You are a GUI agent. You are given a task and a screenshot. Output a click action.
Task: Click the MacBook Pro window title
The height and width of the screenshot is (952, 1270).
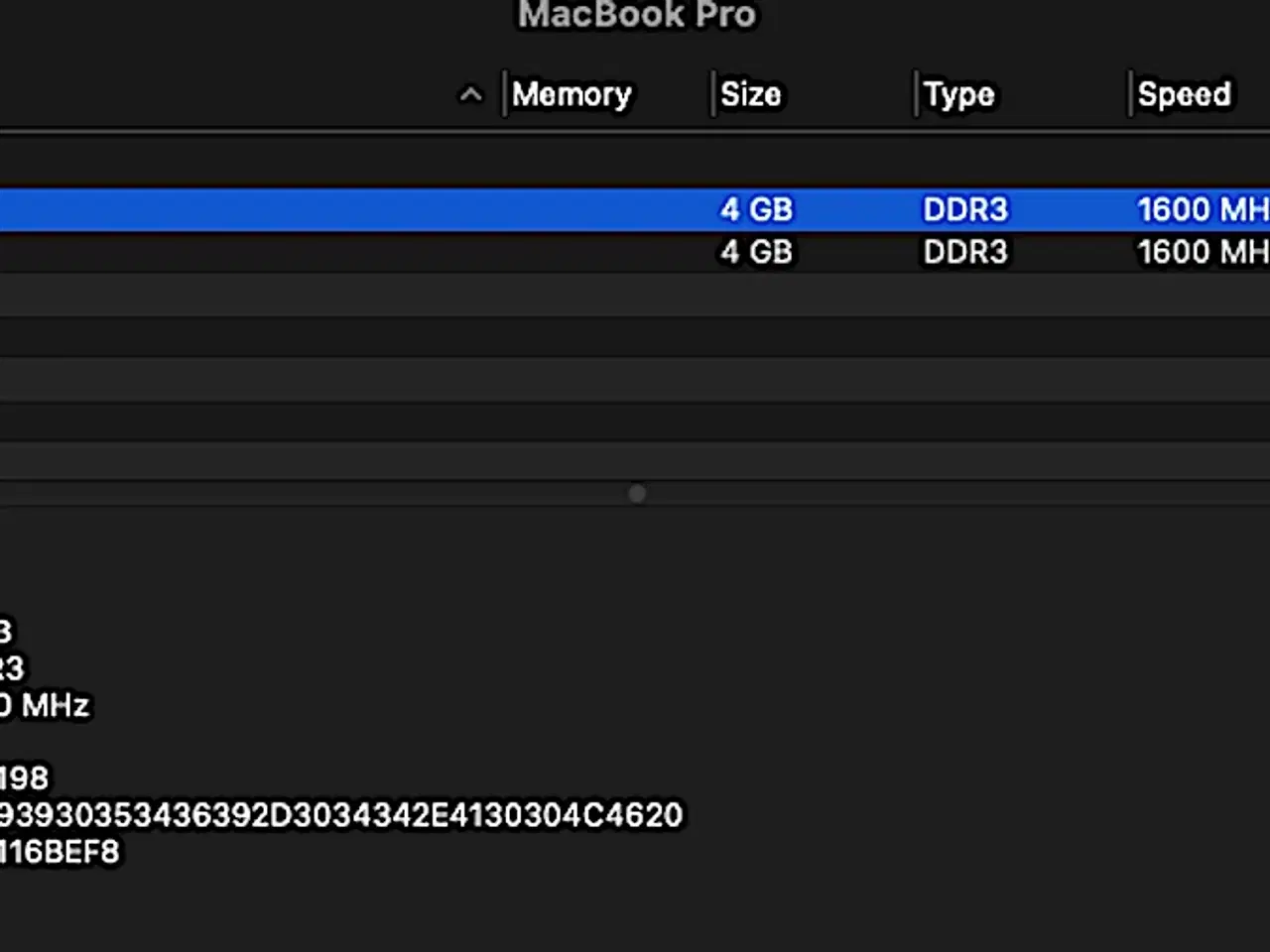click(x=636, y=15)
